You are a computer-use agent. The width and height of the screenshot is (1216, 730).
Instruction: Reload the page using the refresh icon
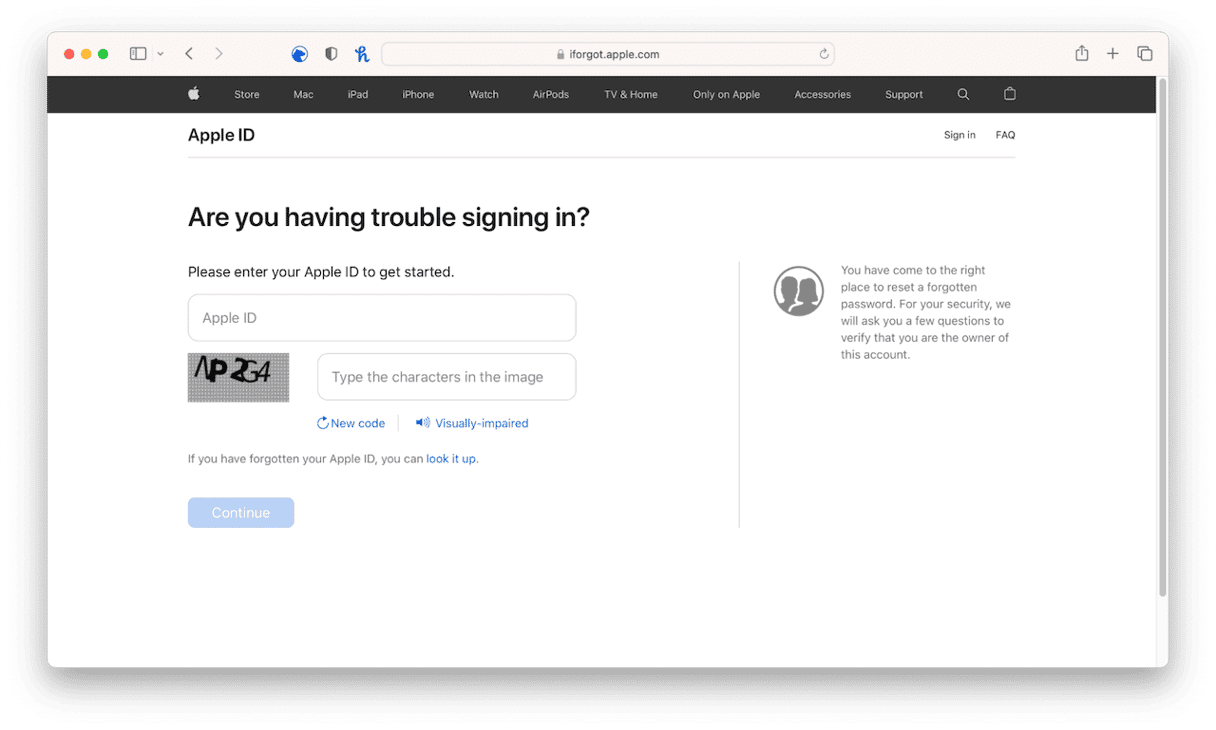824,54
